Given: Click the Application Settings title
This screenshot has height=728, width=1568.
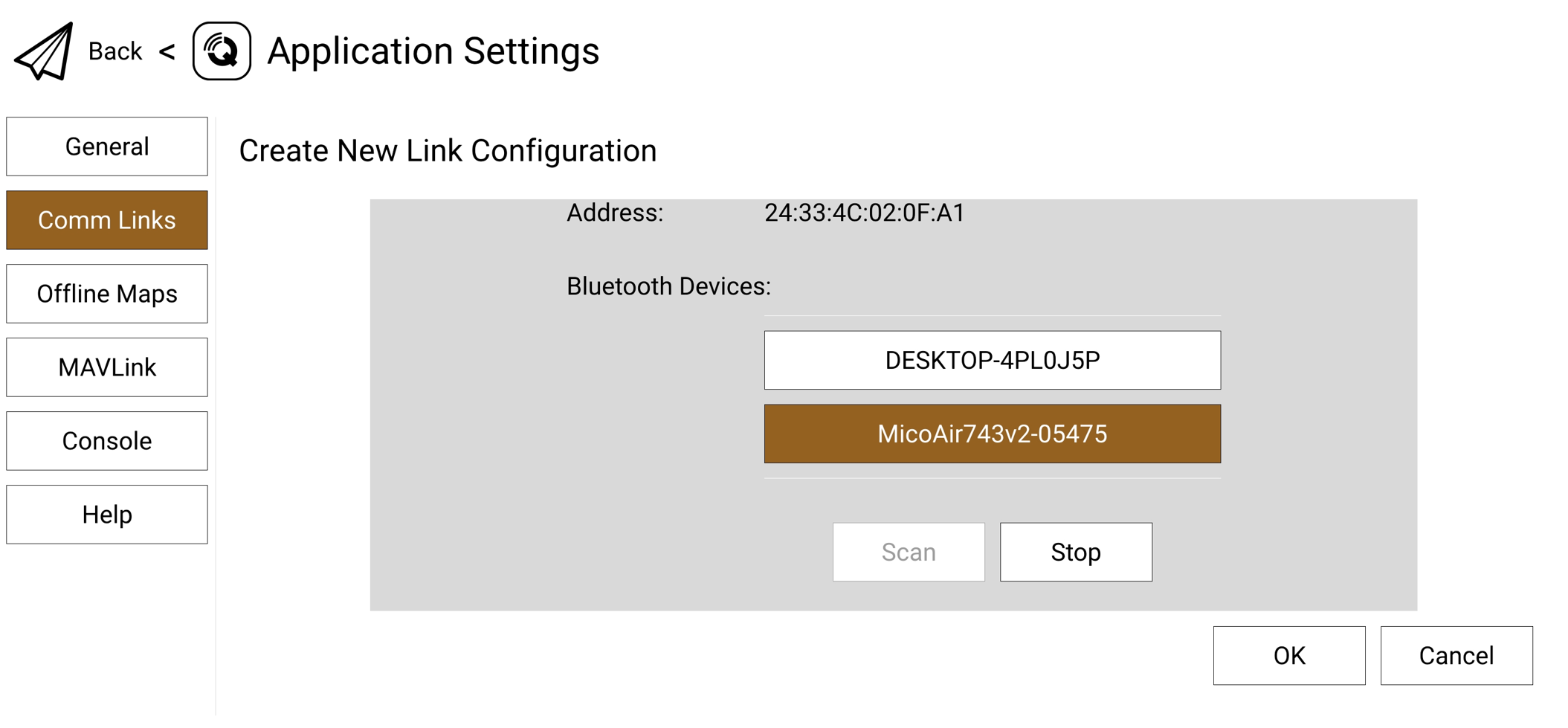Looking at the screenshot, I should tap(433, 51).
